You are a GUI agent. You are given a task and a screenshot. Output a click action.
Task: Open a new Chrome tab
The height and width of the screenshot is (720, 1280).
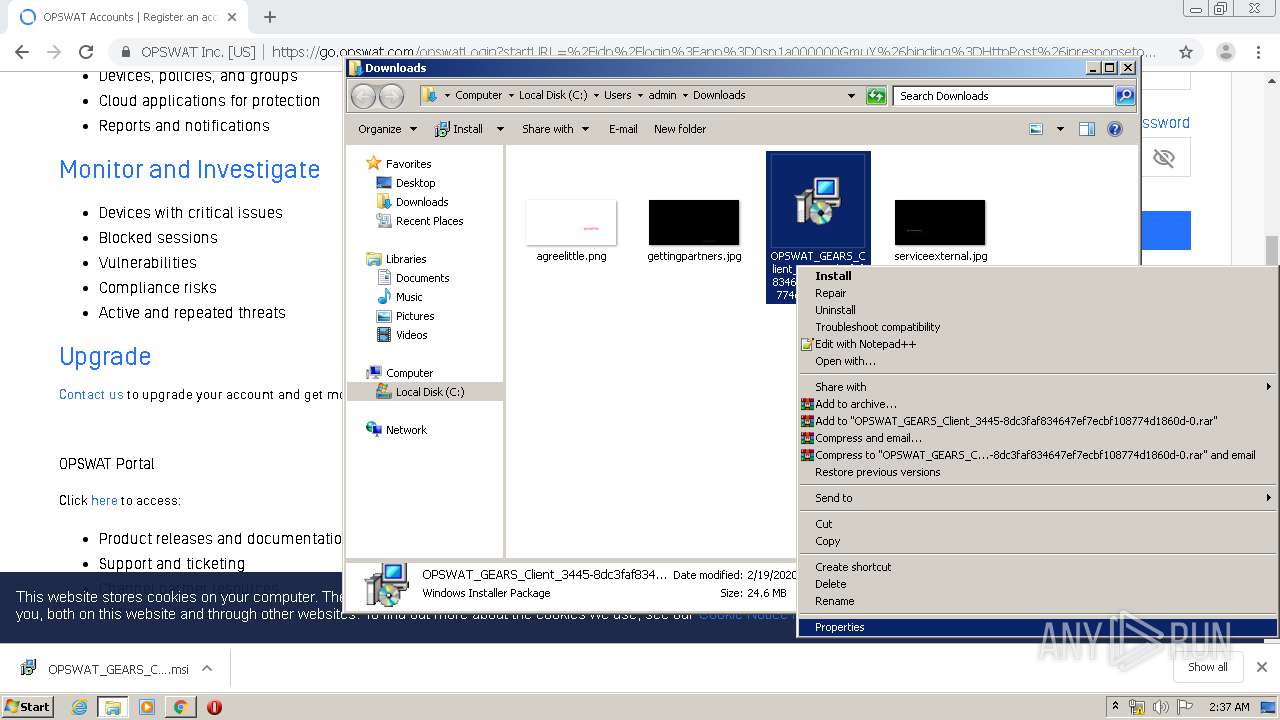(269, 17)
